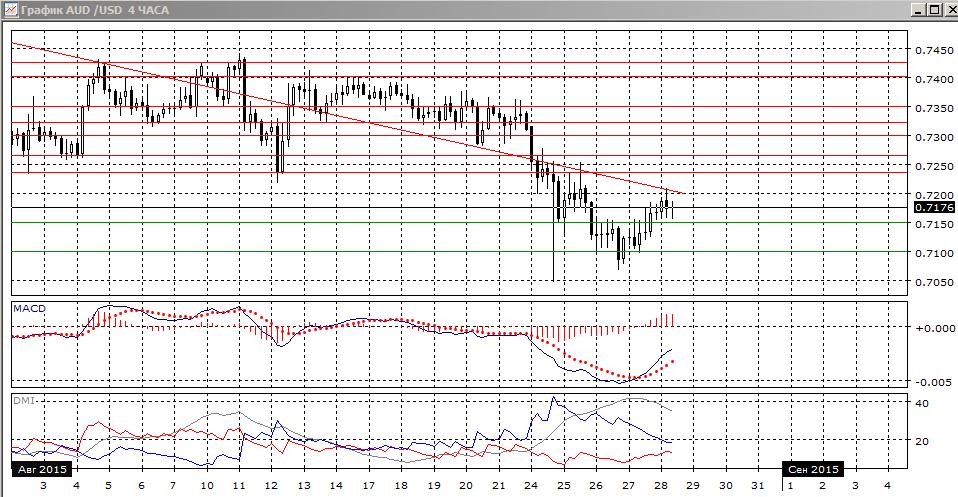Click the 0.7050 price axis label

(934, 282)
